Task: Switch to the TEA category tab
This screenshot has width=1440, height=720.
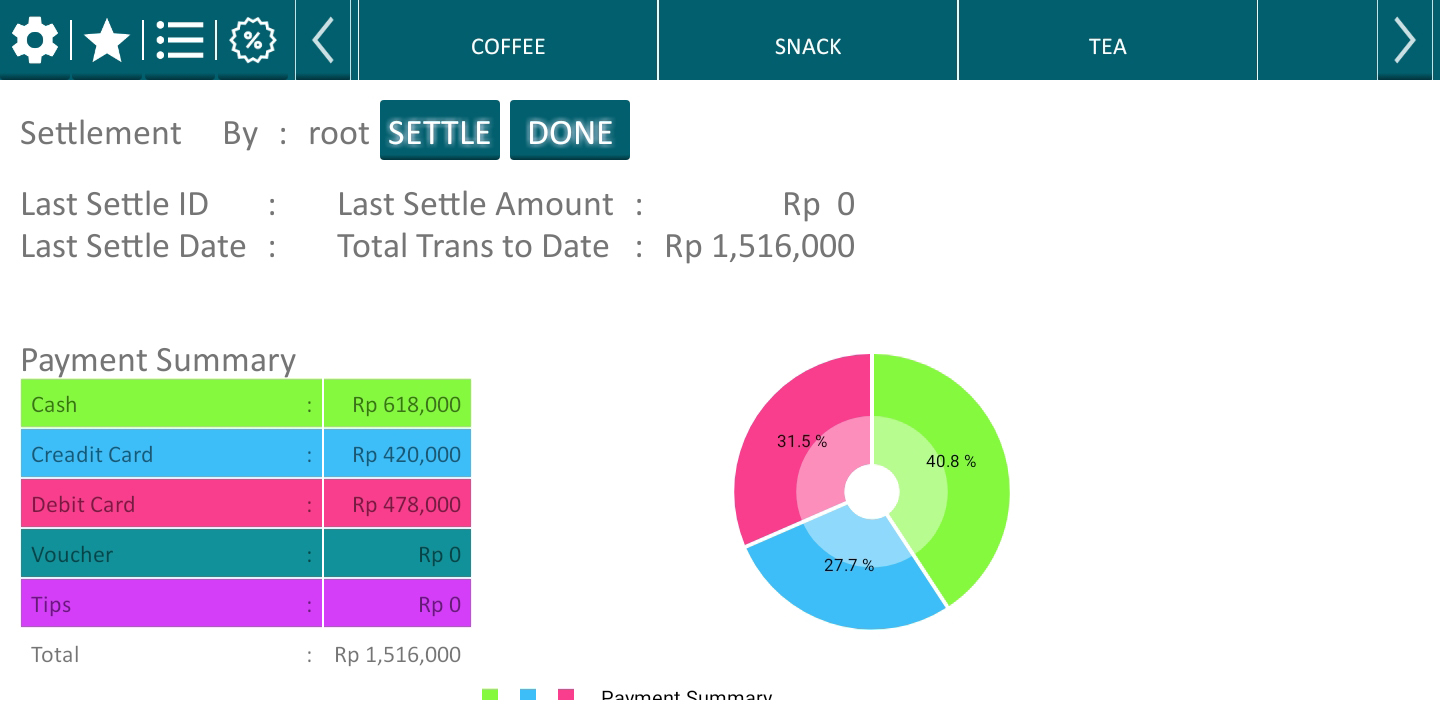Action: pyautogui.click(x=1108, y=40)
